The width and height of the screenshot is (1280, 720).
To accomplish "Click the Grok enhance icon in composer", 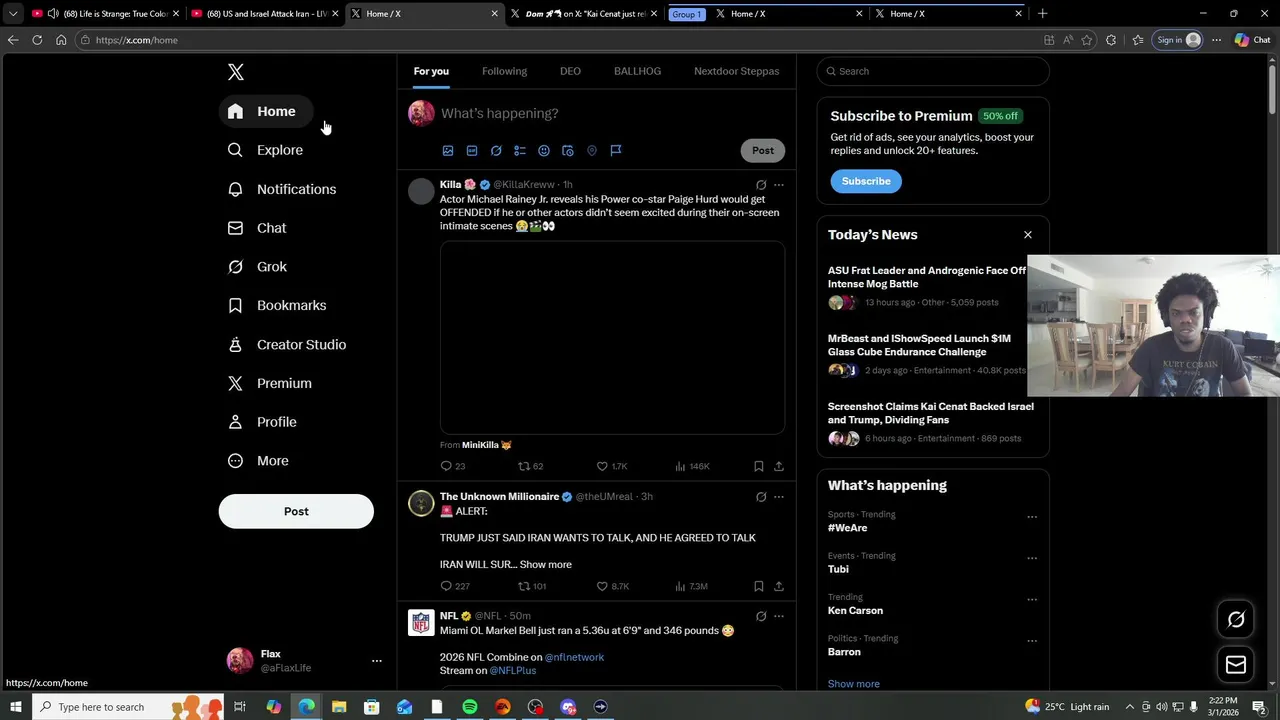I will [496, 150].
